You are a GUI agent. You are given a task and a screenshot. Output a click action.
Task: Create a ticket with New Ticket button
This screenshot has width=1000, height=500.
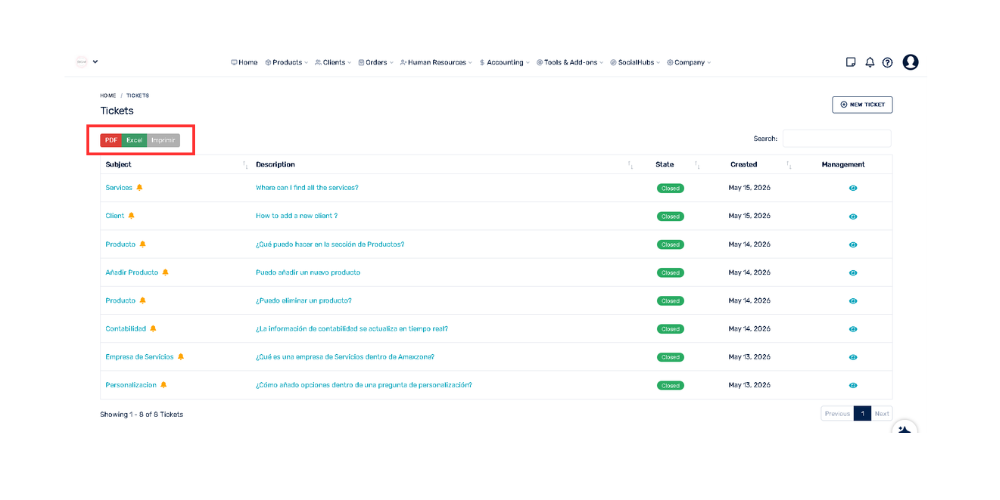pos(862,105)
